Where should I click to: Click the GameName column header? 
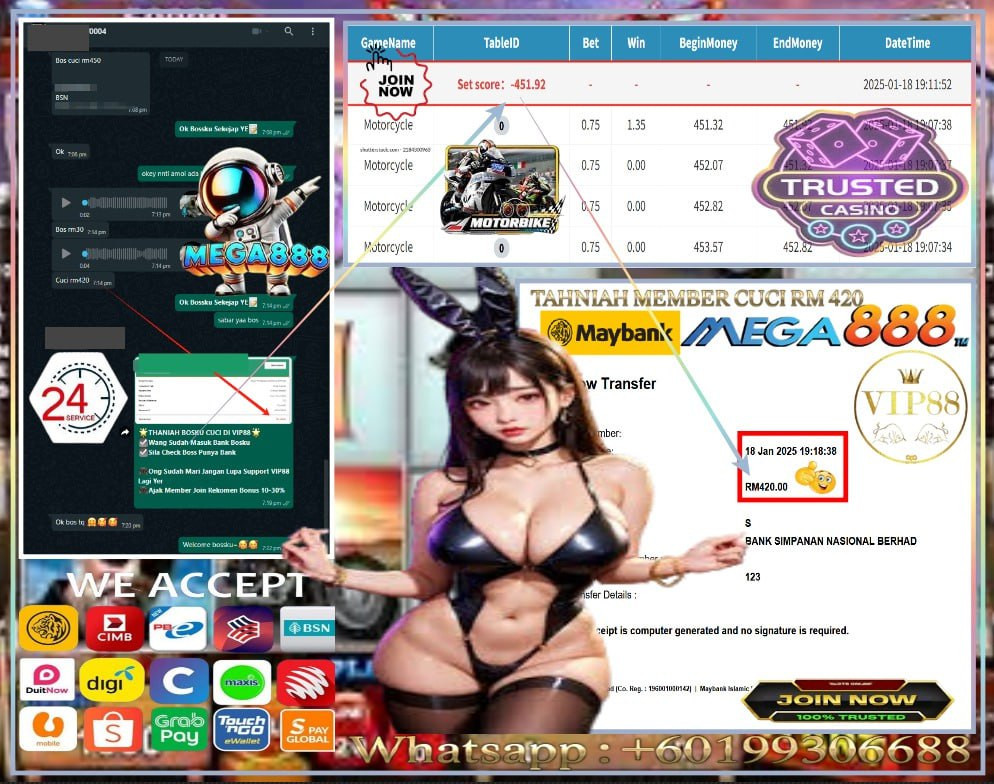(x=389, y=43)
